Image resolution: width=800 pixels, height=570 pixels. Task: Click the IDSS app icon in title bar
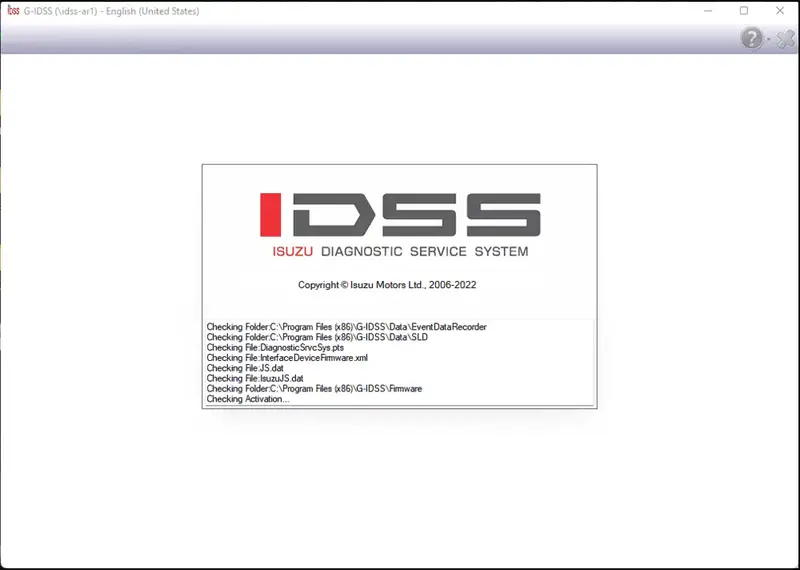13,11
